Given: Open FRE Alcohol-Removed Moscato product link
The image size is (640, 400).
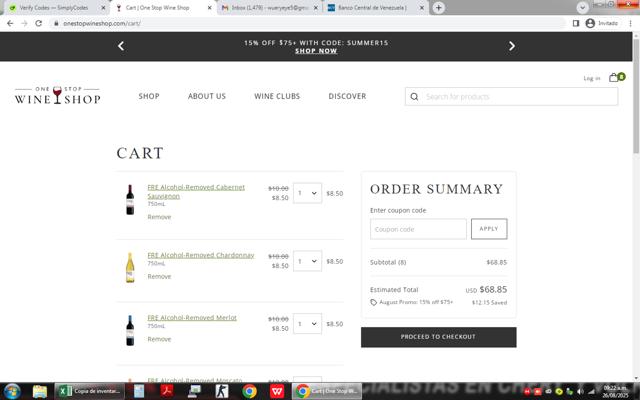Looking at the screenshot, I should click(195, 380).
